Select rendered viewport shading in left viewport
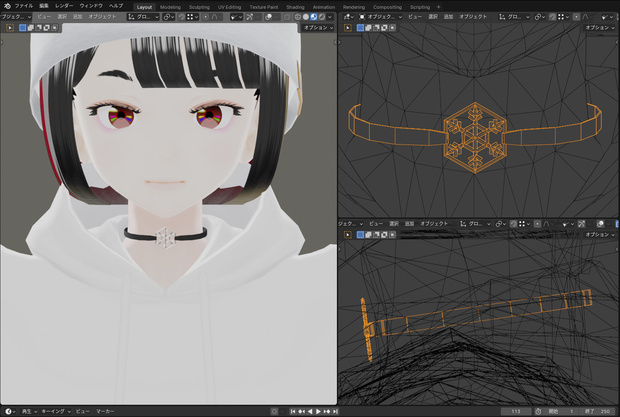620x417 pixels. pyautogui.click(x=322, y=17)
